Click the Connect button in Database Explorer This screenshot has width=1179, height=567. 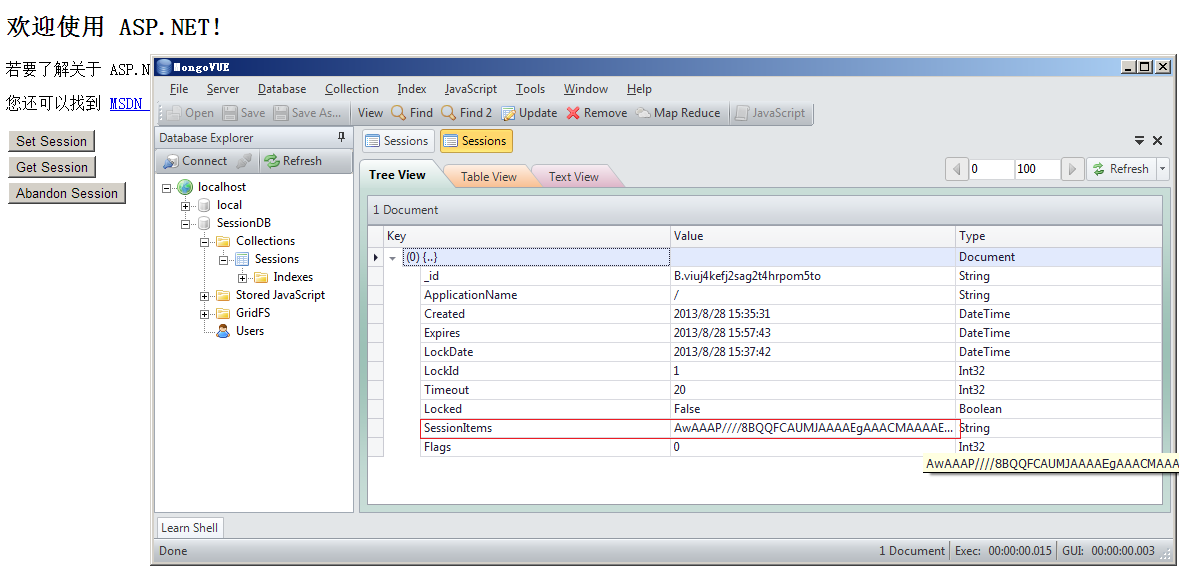click(195, 161)
